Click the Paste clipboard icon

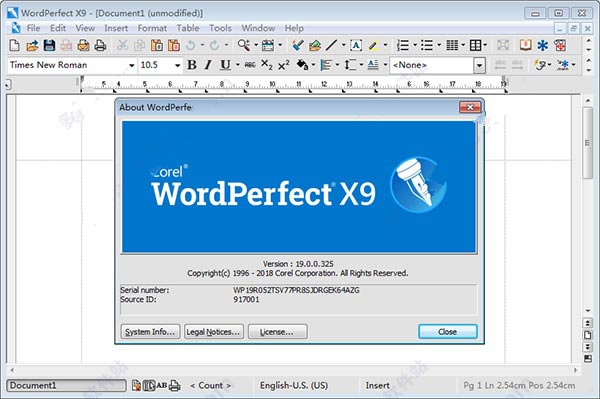click(x=157, y=45)
